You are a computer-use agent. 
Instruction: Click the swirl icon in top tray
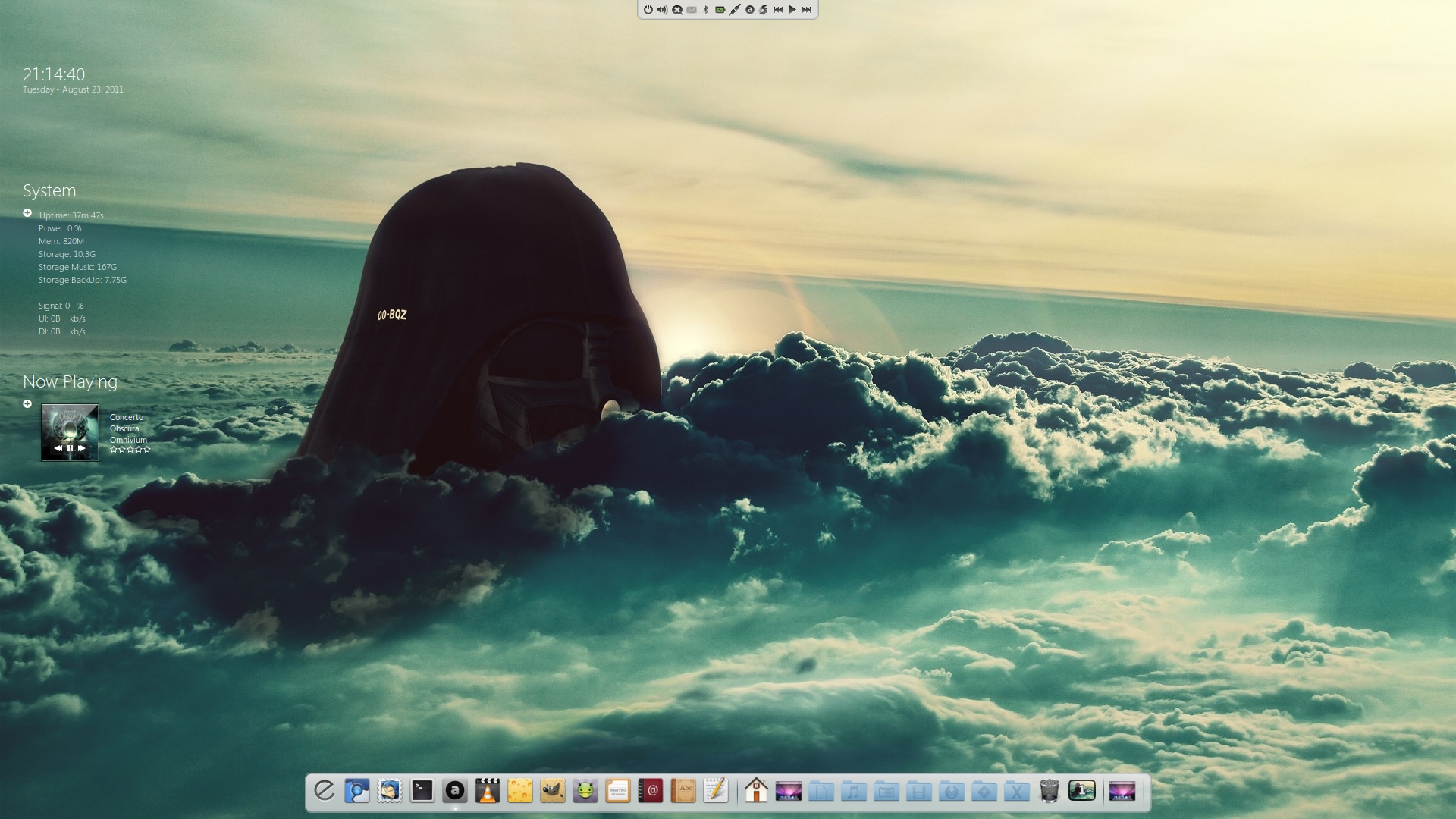pos(763,10)
